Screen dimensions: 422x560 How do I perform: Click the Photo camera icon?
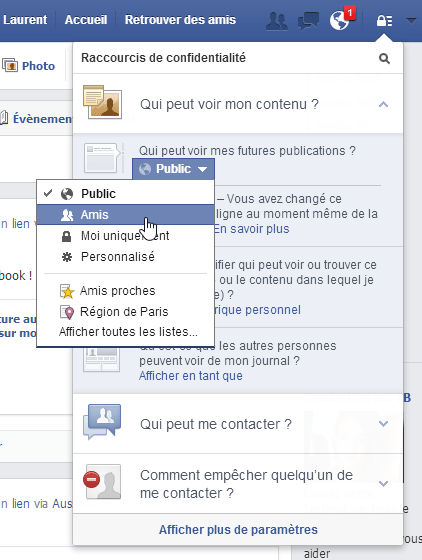(x=10, y=65)
